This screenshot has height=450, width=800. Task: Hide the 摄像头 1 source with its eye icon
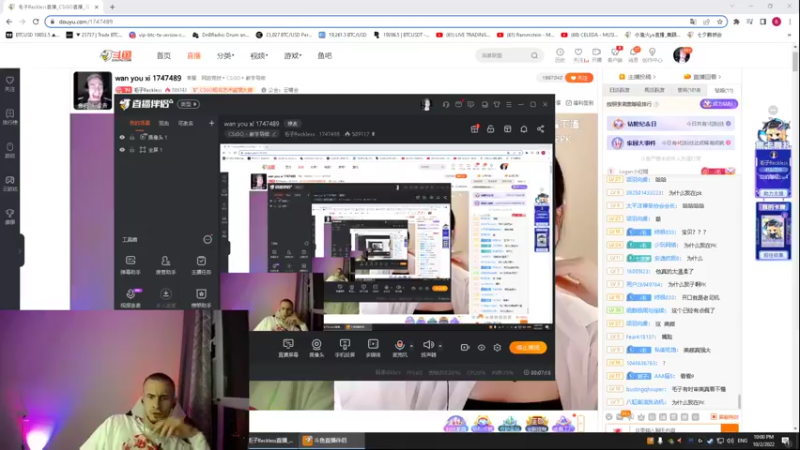click(x=122, y=137)
